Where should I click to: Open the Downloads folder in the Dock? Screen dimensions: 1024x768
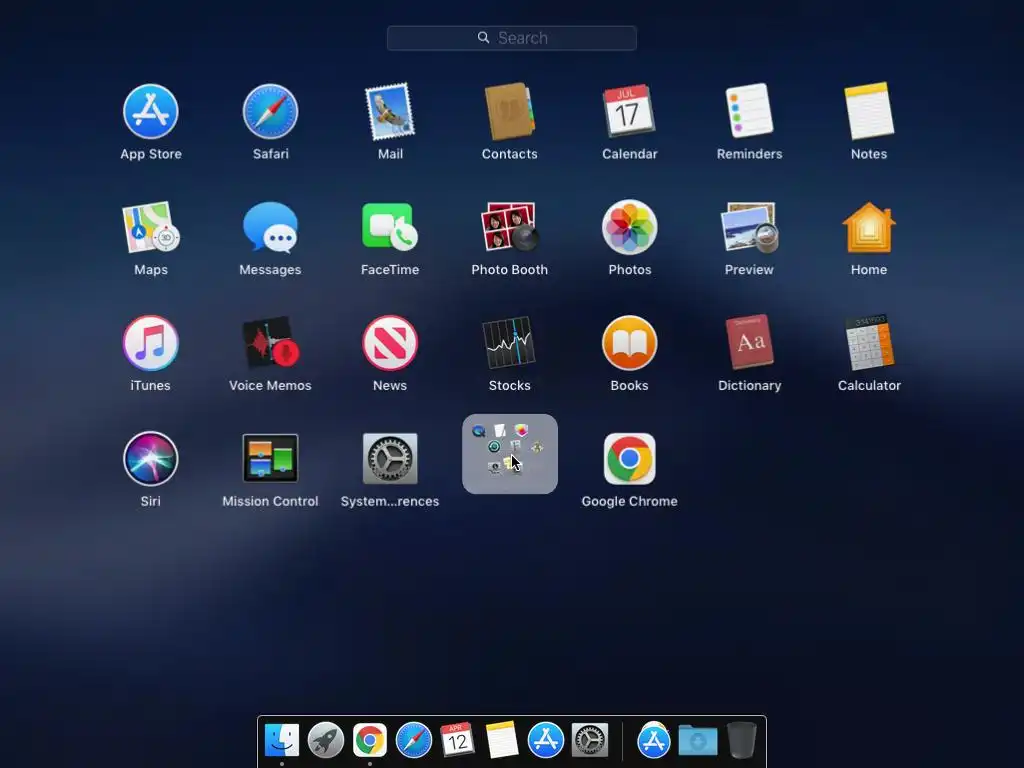click(697, 740)
